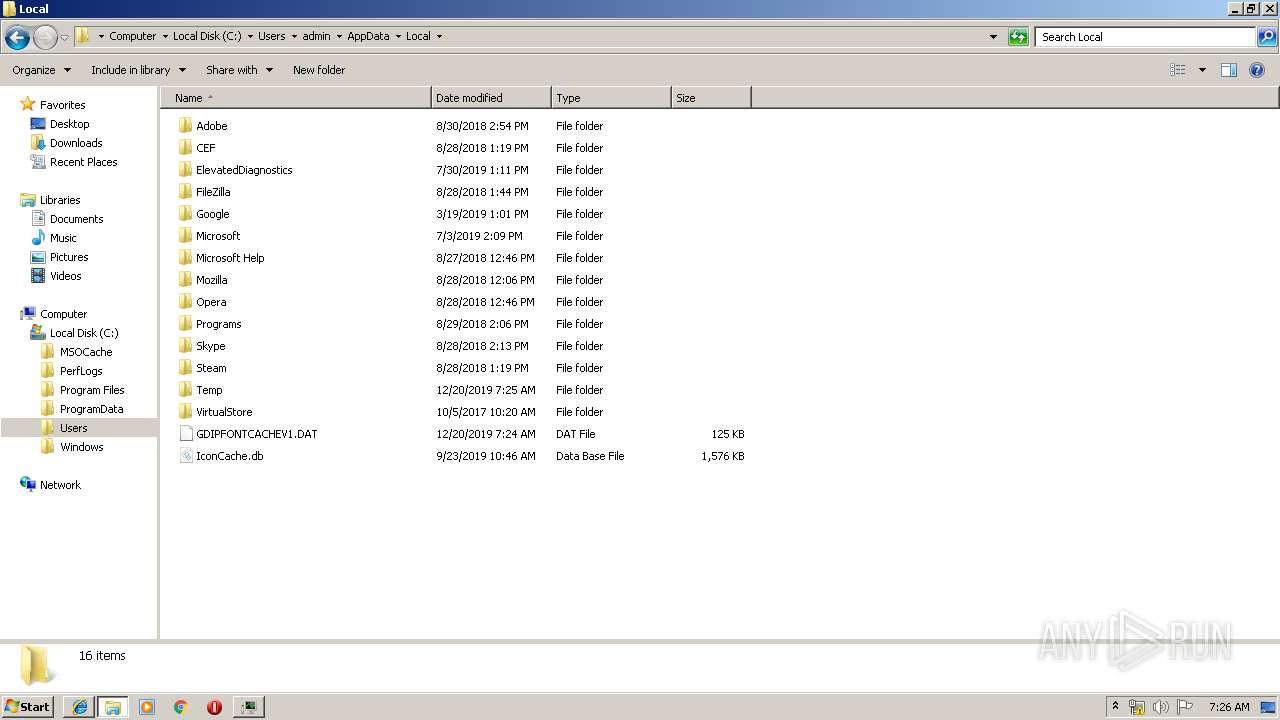Open the Music library
This screenshot has width=1280, height=720.
pyautogui.click(x=63, y=238)
